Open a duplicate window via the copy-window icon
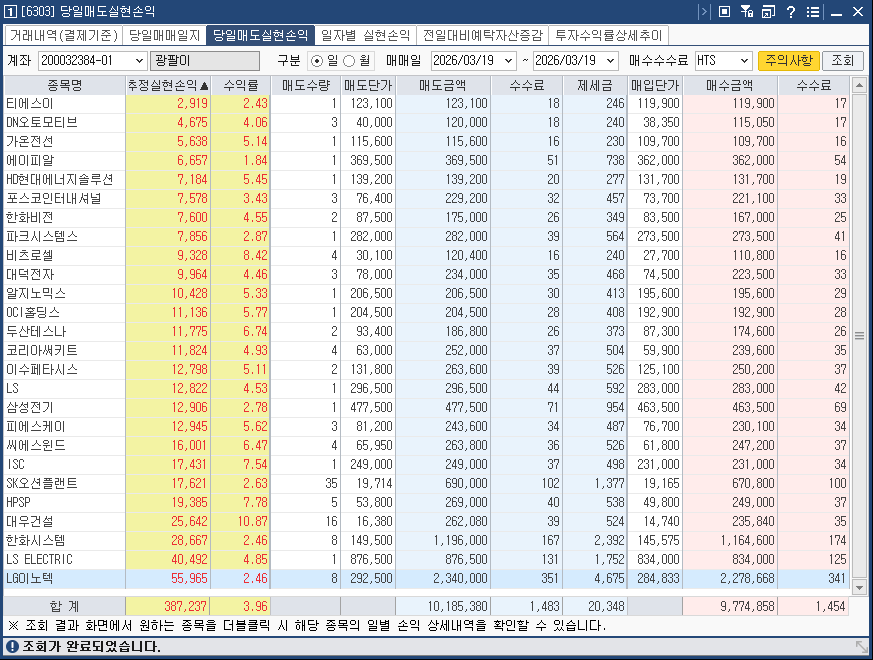The image size is (873, 660). (768, 11)
